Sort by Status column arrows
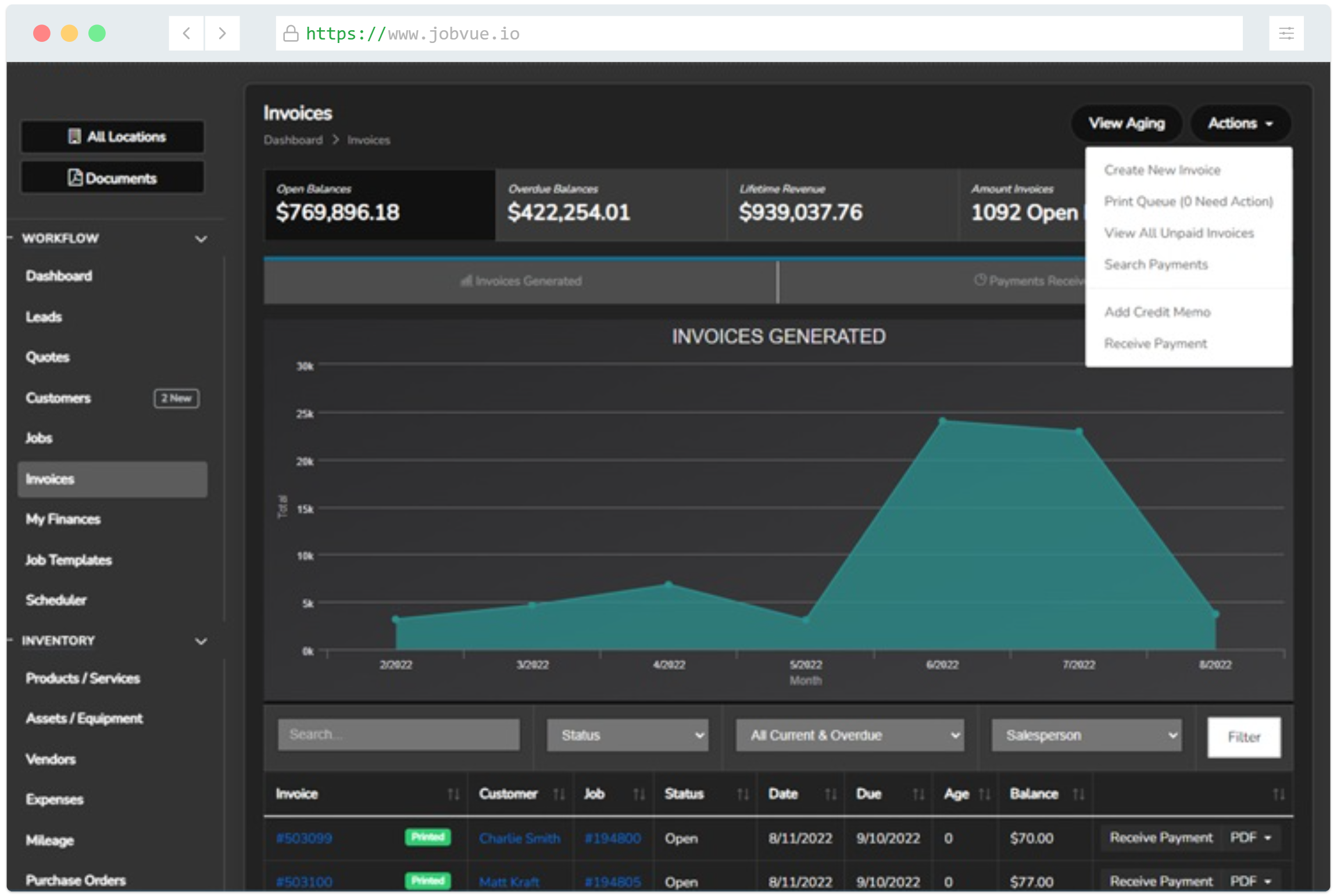The height and width of the screenshot is (896, 1337). [x=743, y=794]
